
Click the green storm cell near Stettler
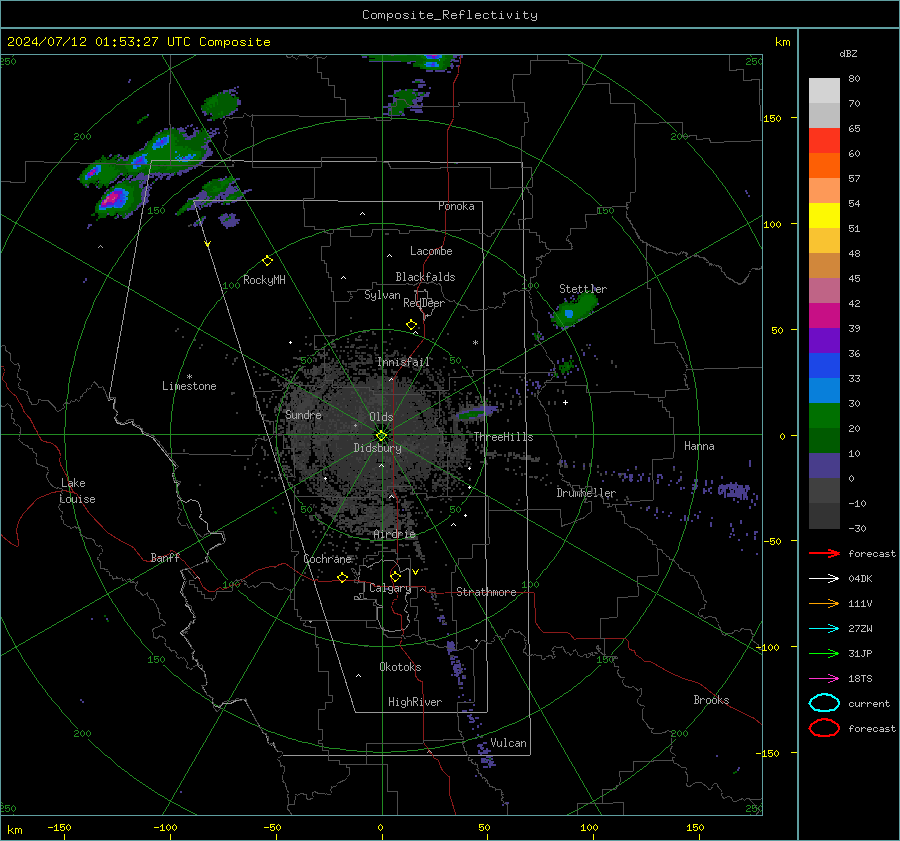[x=574, y=311]
